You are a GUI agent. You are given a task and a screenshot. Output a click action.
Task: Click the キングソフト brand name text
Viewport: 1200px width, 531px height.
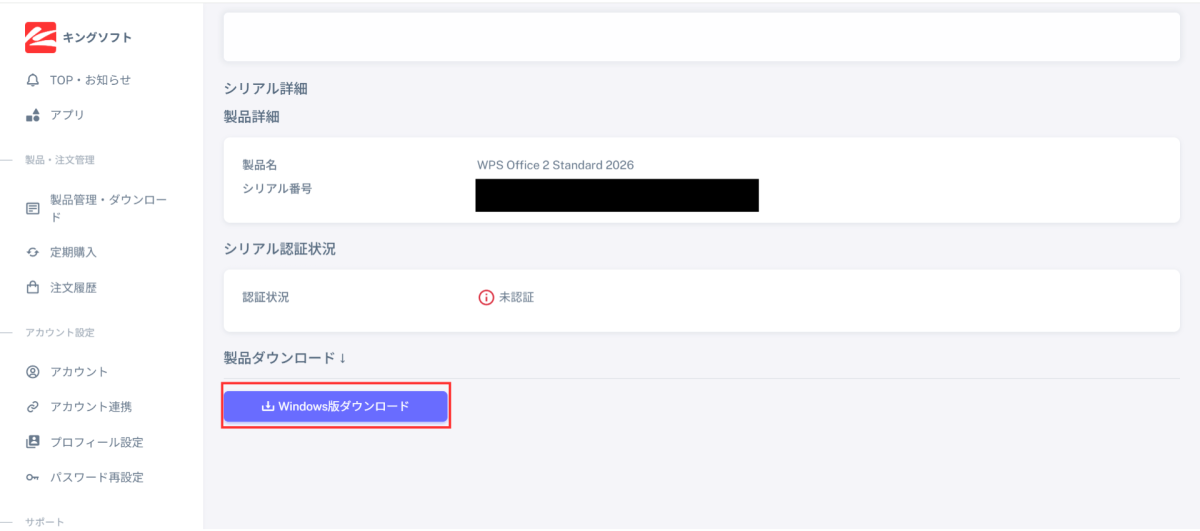pyautogui.click(x=97, y=38)
